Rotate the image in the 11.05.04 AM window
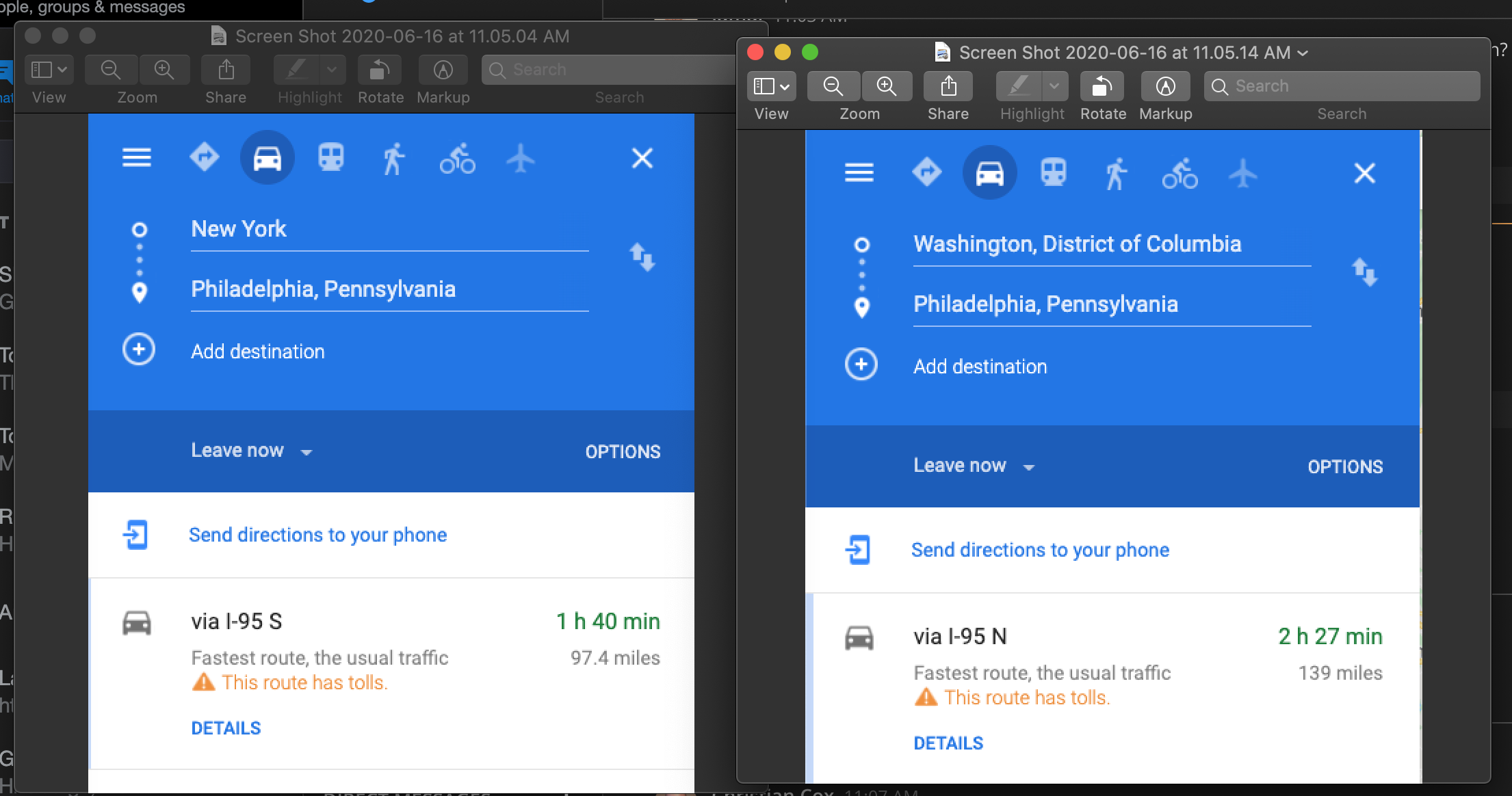The image size is (1512, 796). (x=380, y=70)
